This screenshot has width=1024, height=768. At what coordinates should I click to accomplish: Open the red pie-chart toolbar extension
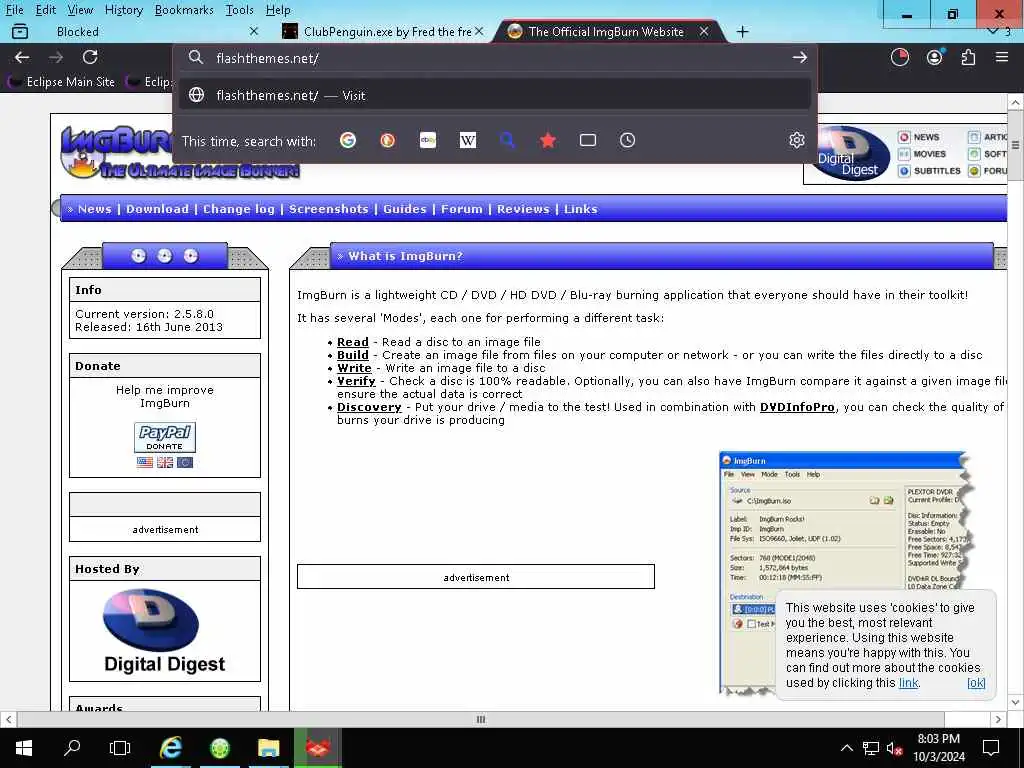tap(900, 57)
